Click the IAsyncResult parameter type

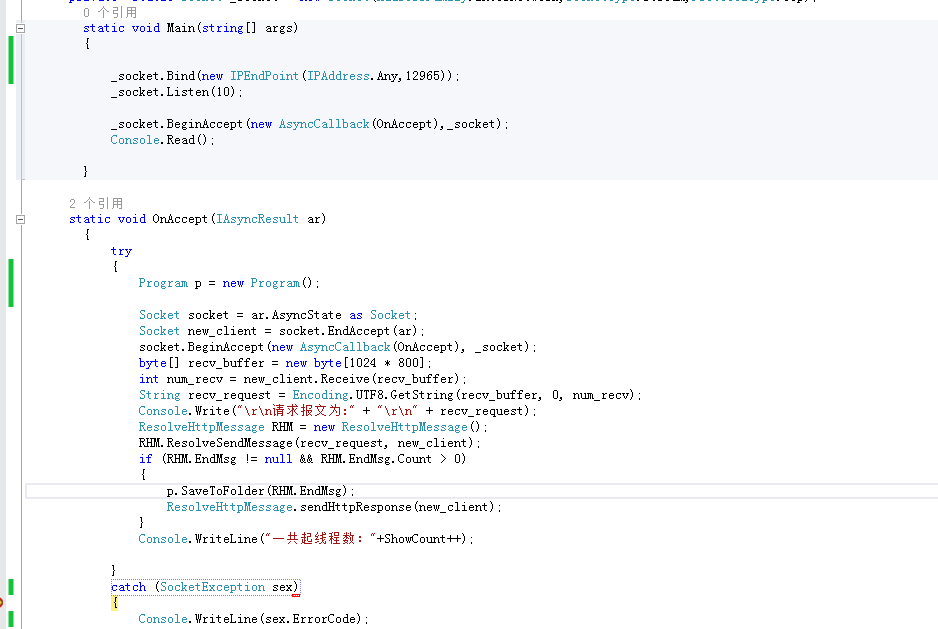click(258, 219)
